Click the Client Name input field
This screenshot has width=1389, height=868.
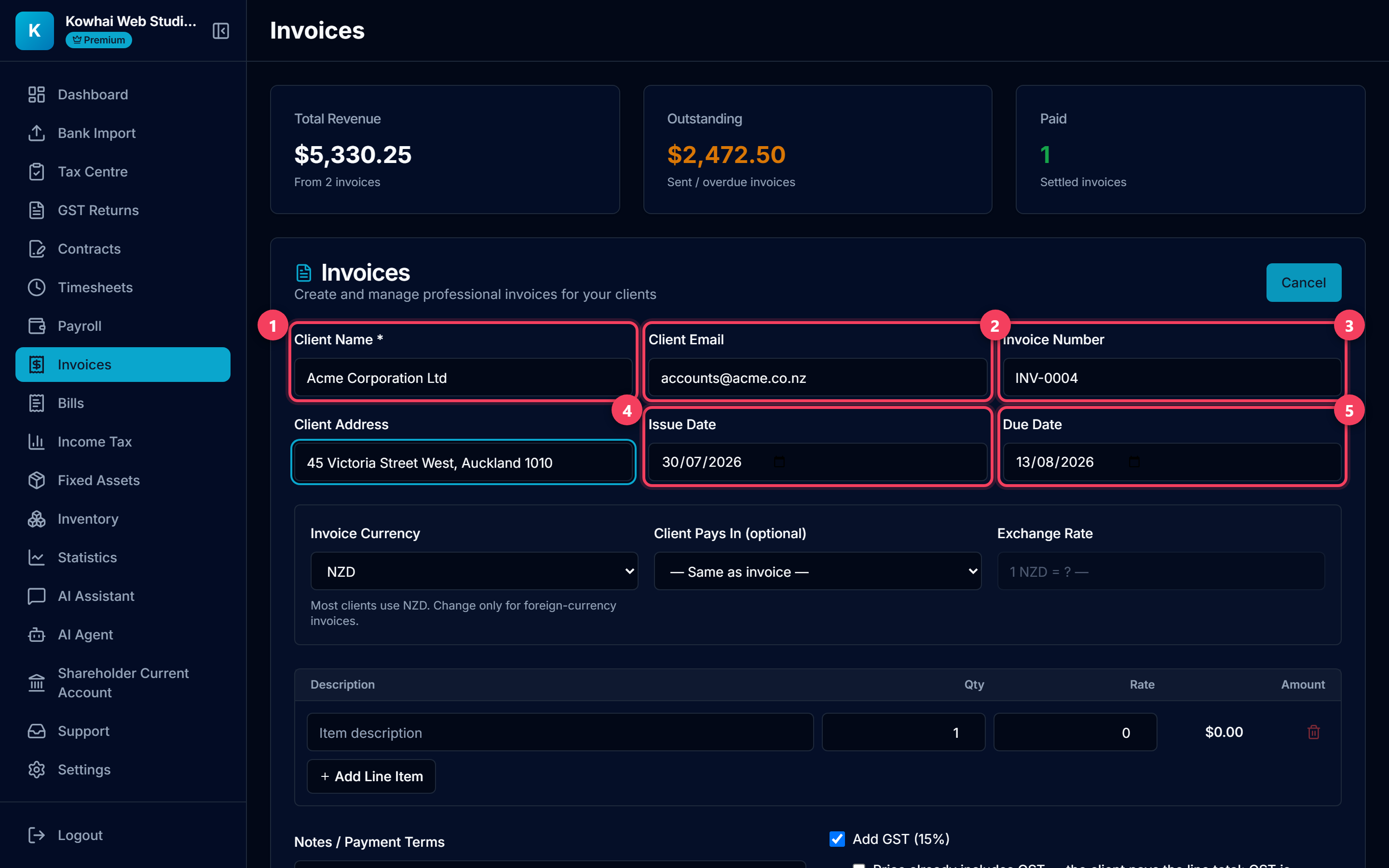tap(463, 378)
